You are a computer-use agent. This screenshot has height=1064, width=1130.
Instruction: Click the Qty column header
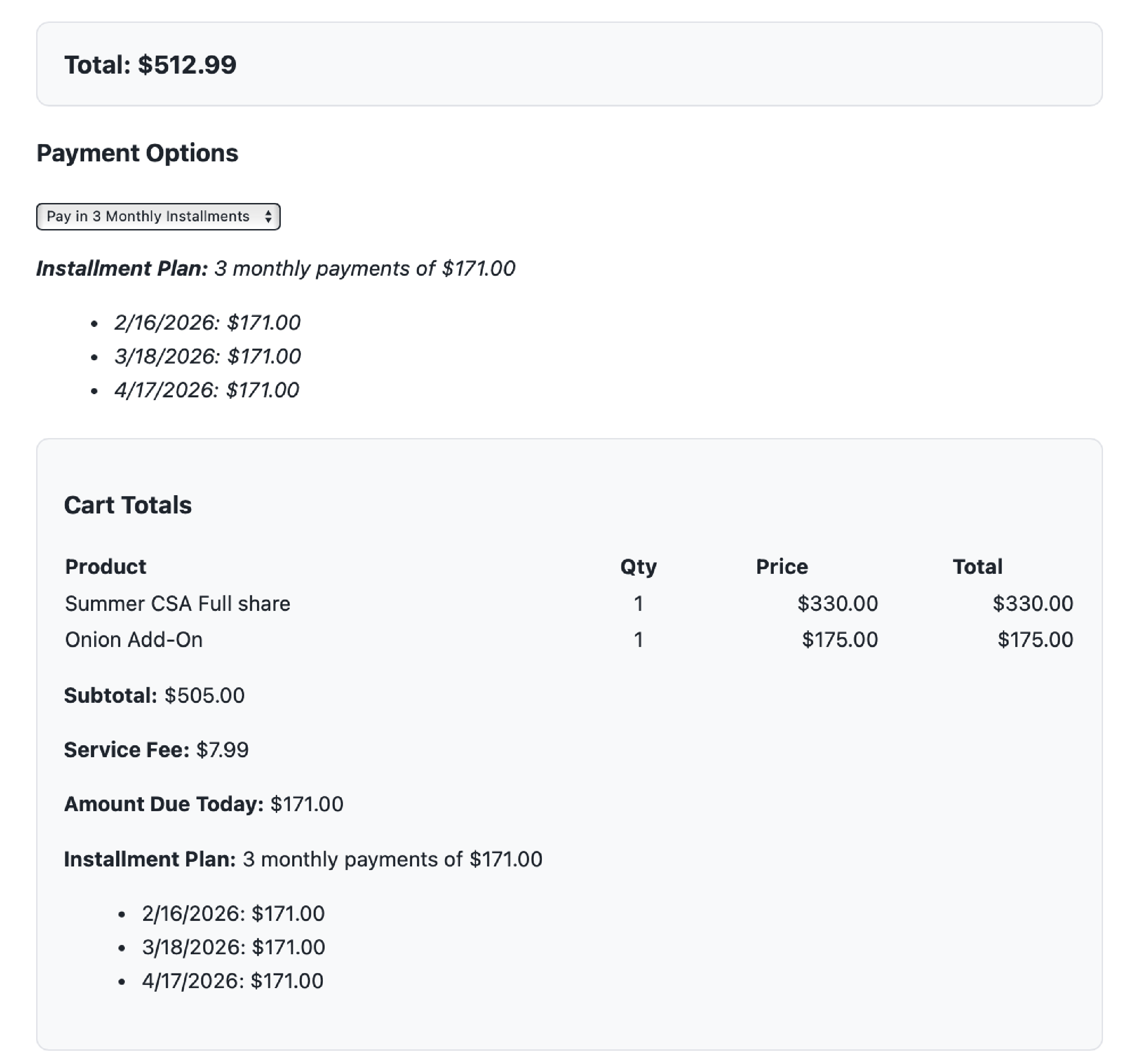(x=639, y=566)
